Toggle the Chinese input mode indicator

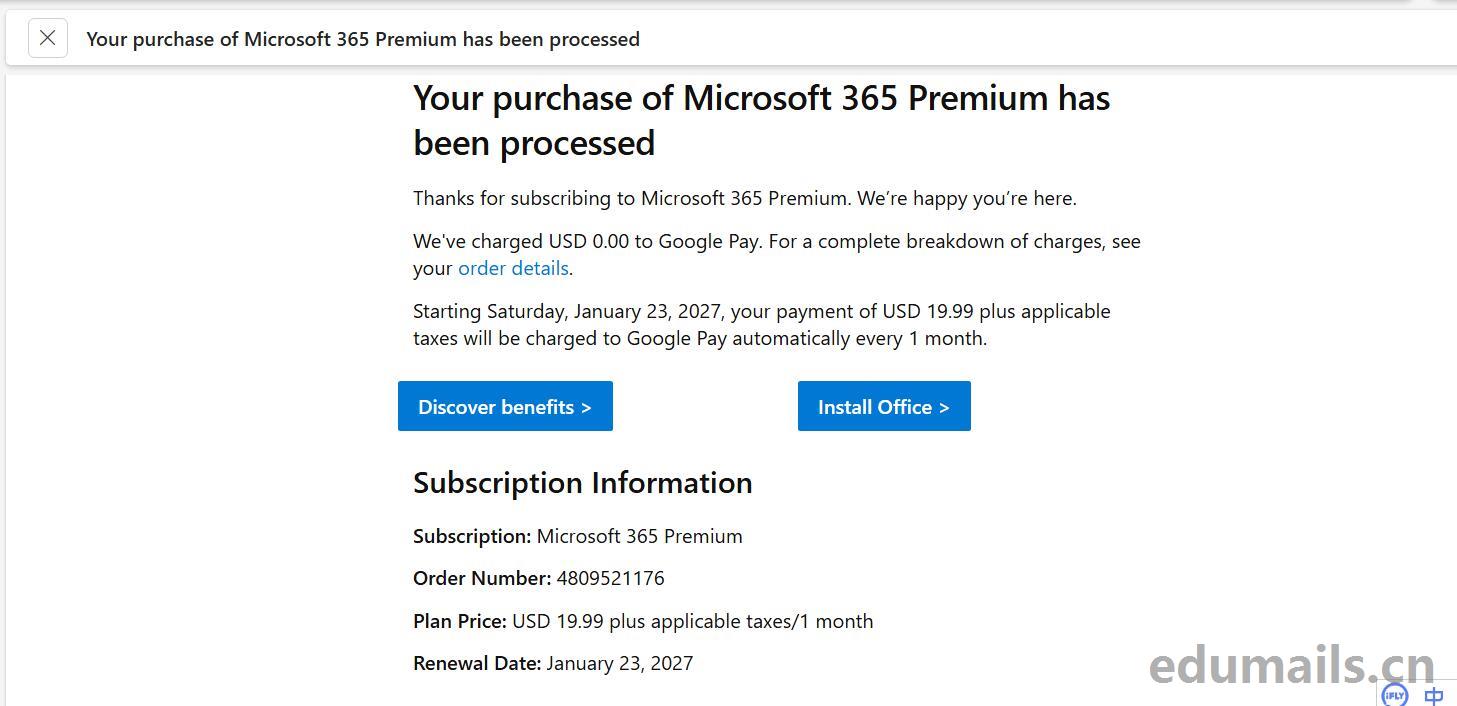pos(1434,696)
